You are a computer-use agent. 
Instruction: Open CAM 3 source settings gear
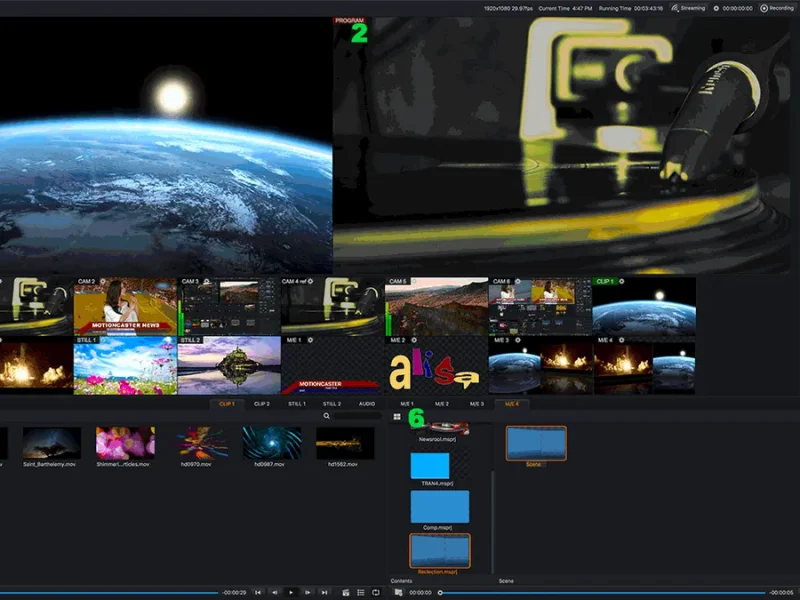tap(207, 282)
